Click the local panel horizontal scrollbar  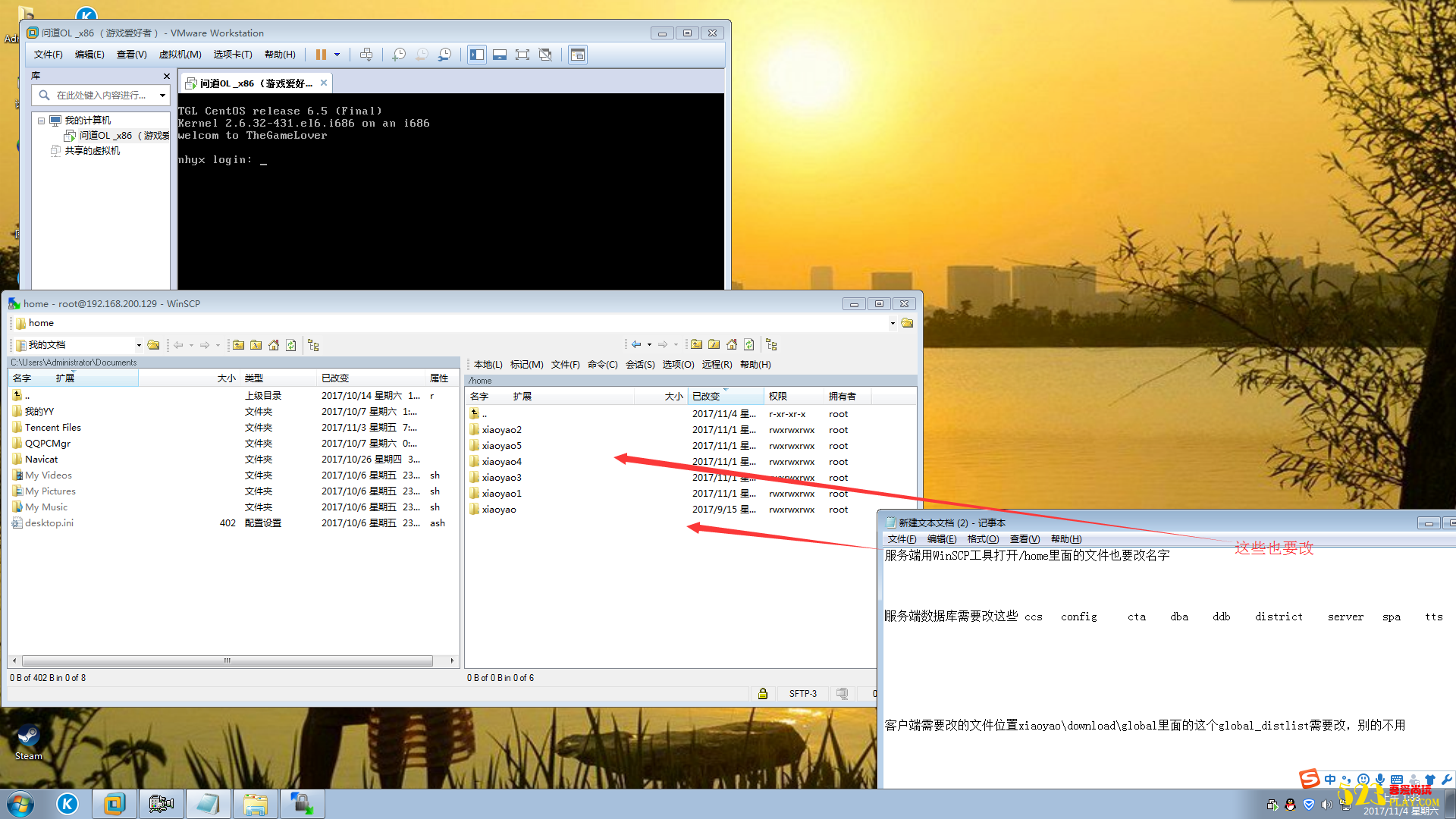tap(227, 661)
